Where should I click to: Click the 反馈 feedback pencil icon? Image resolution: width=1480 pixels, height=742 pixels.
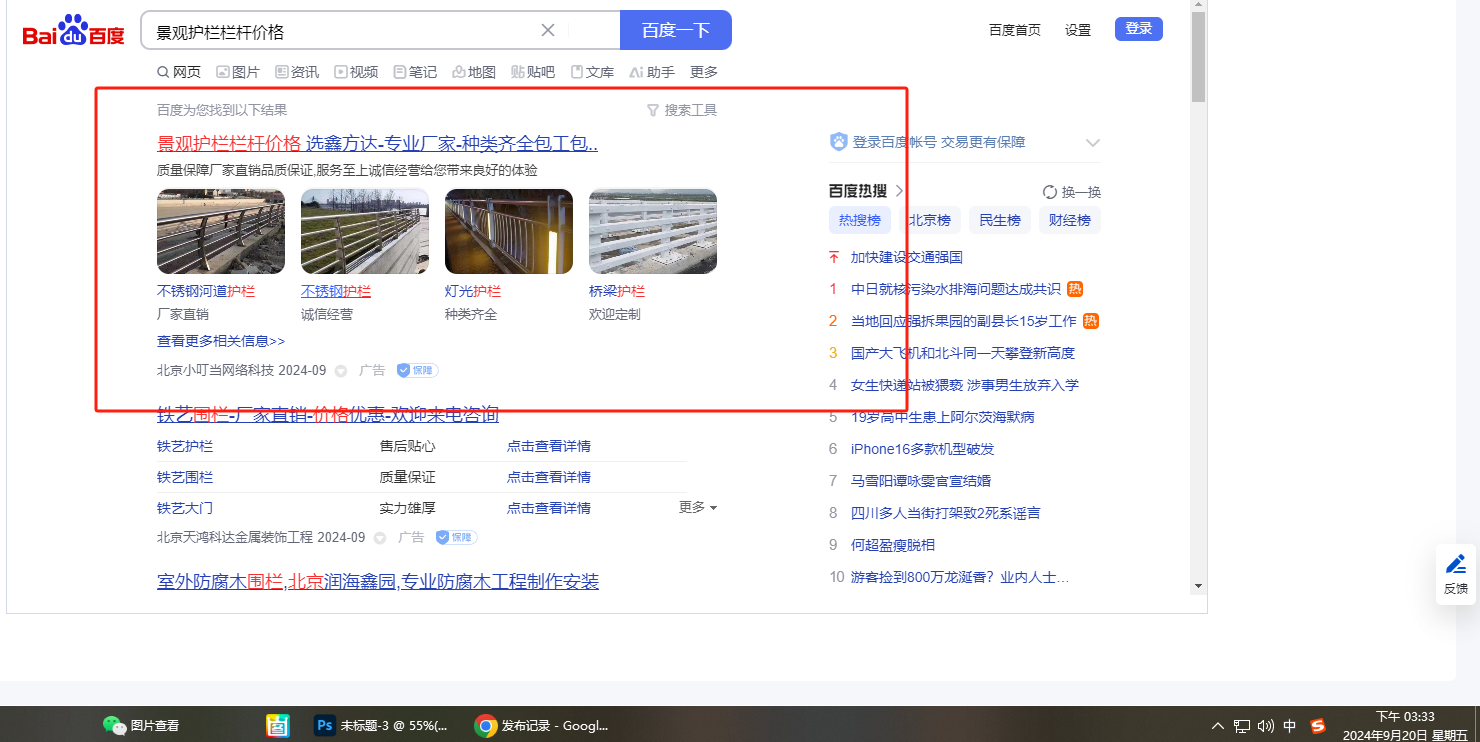[1456, 564]
